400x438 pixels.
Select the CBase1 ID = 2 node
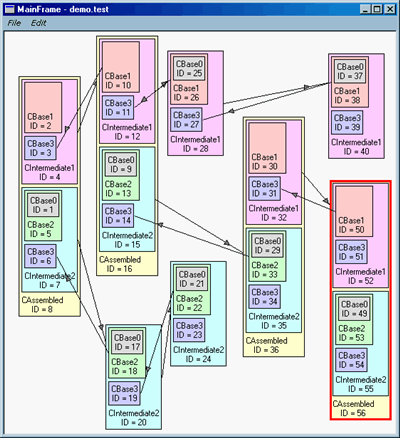43,107
